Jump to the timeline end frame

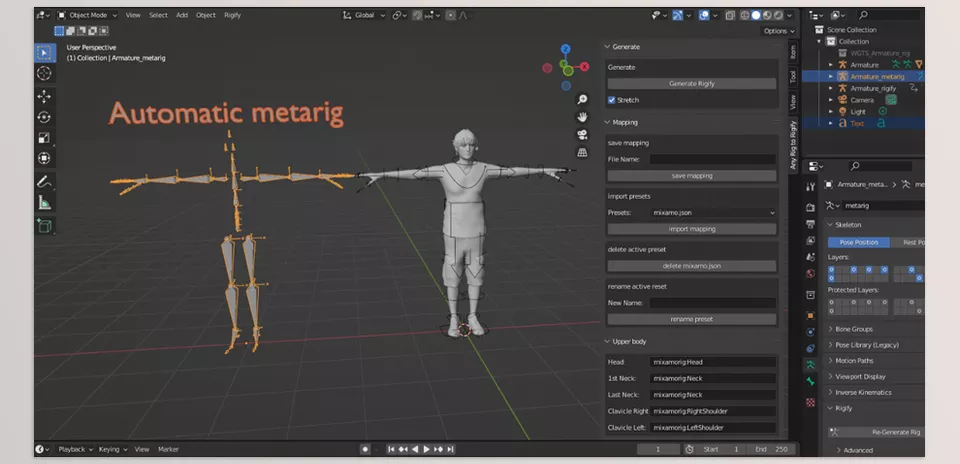tap(450, 449)
